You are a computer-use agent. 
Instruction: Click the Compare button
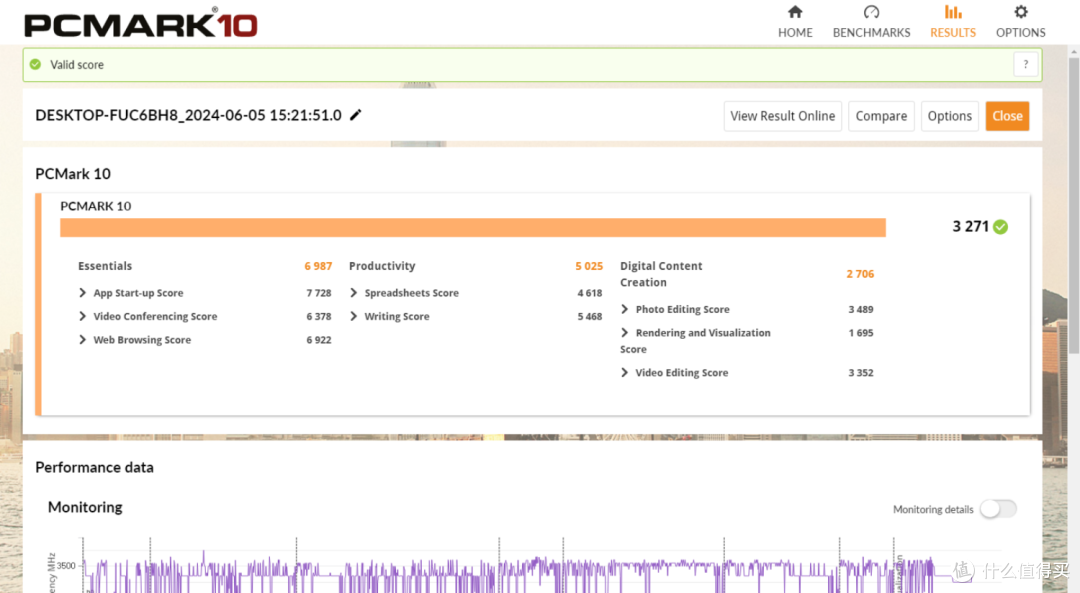click(x=881, y=116)
